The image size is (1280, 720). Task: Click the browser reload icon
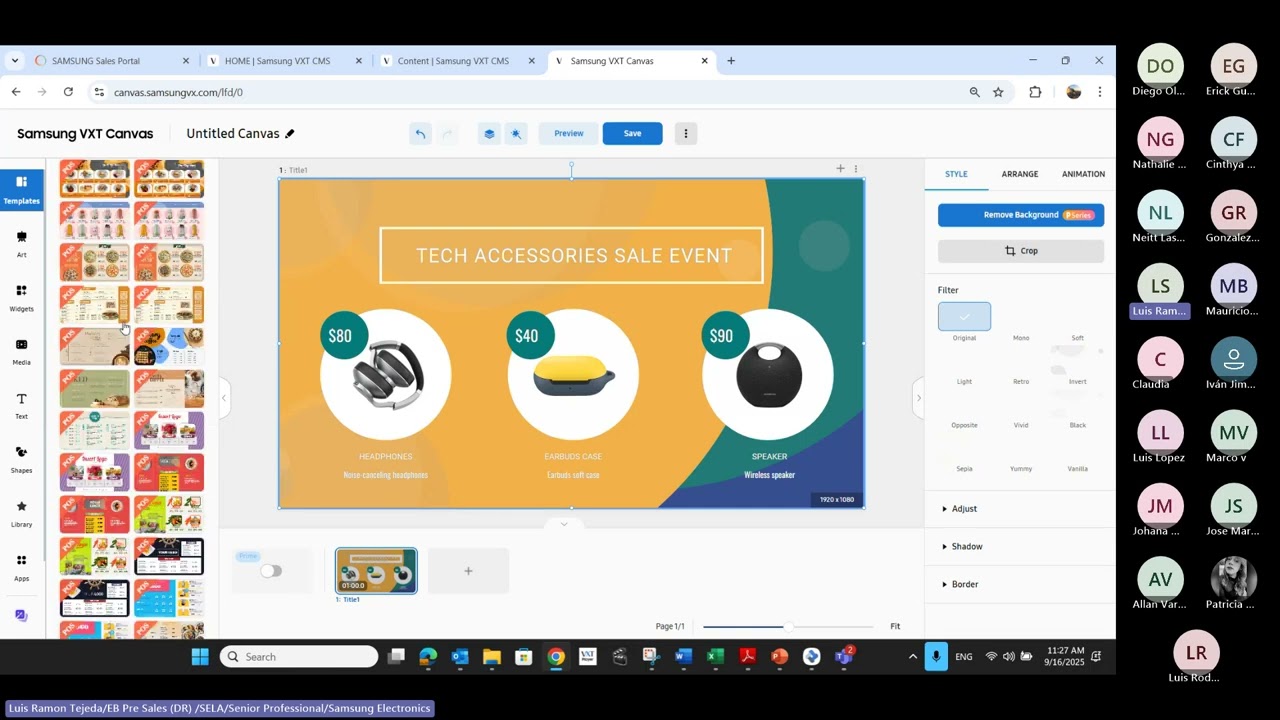68,91
